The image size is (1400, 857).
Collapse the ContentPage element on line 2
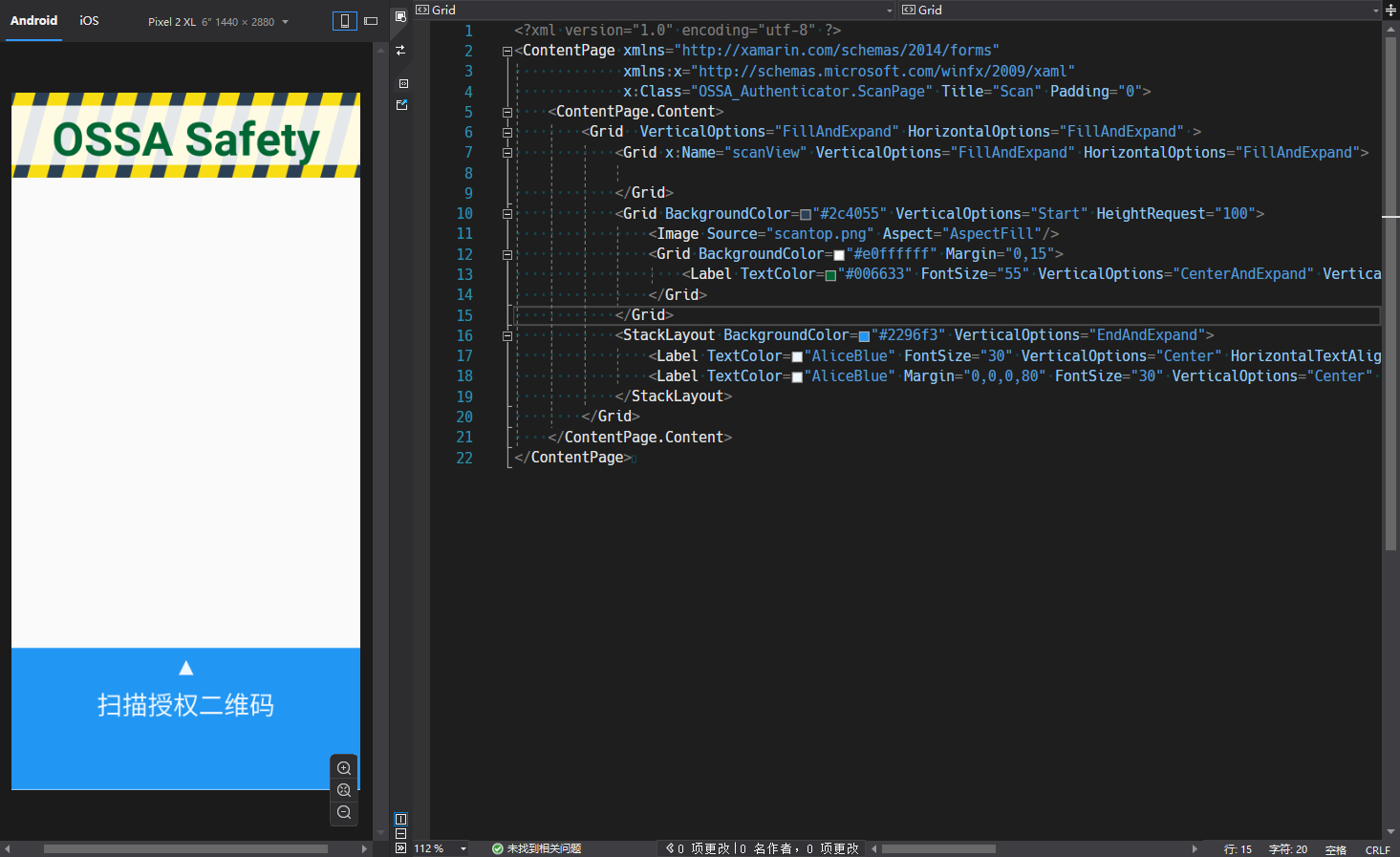[507, 52]
